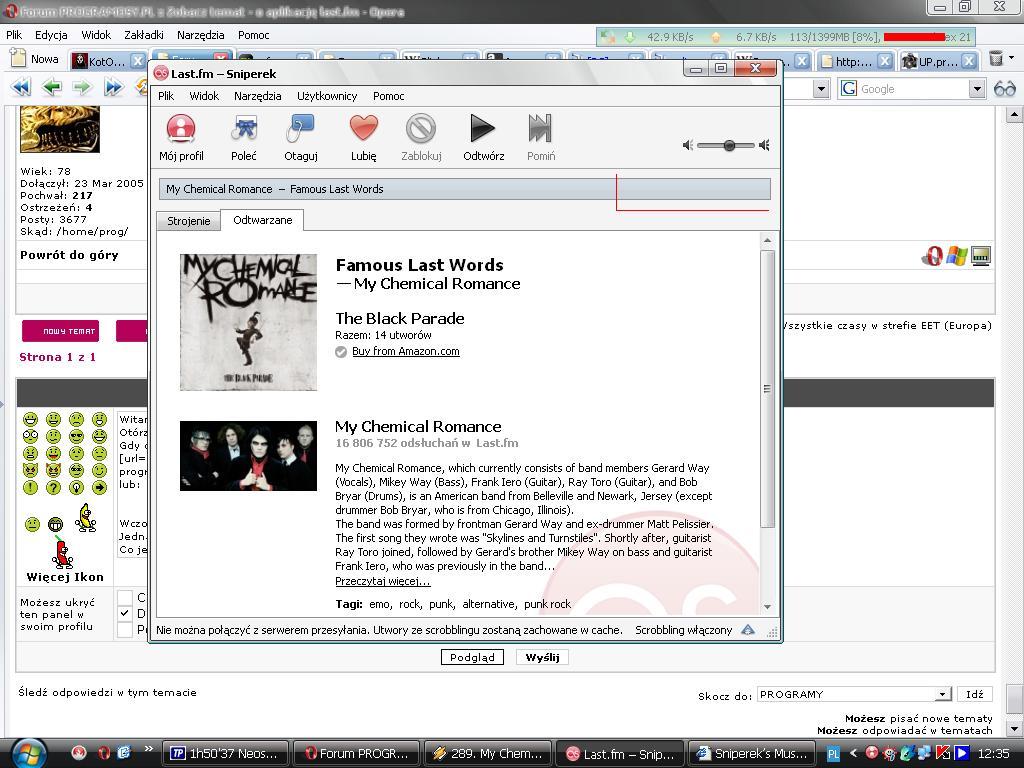Viewport: 1024px width, 768px height.
Task: Click the alternative tag
Action: point(489,604)
